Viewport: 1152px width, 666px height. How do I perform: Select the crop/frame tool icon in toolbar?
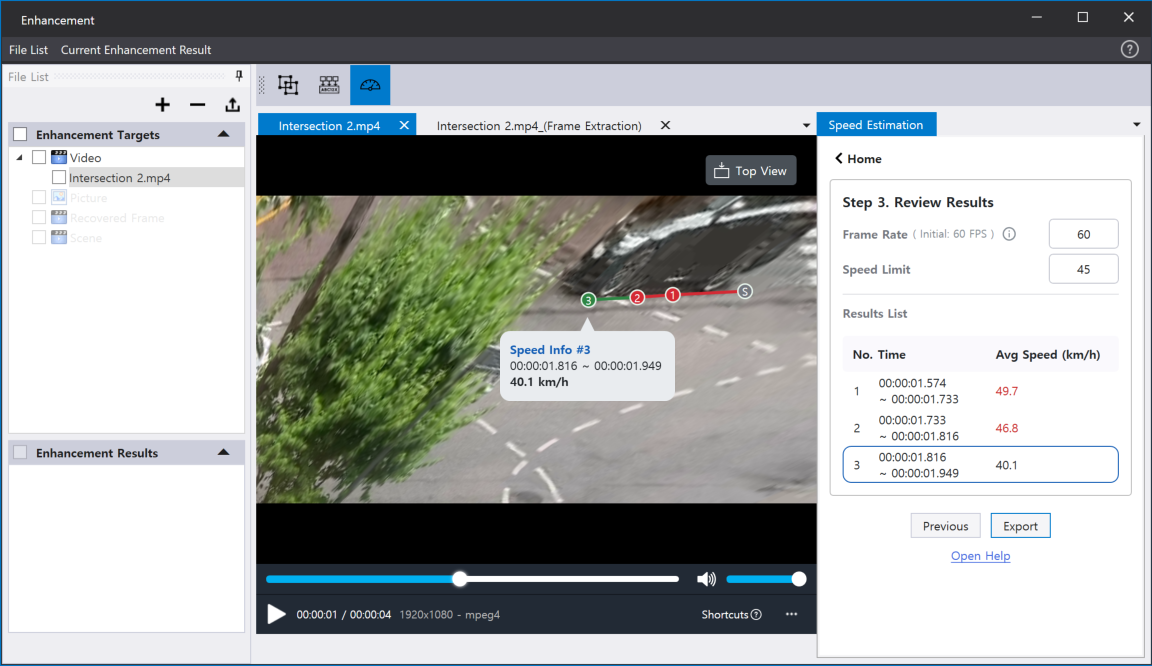click(288, 86)
